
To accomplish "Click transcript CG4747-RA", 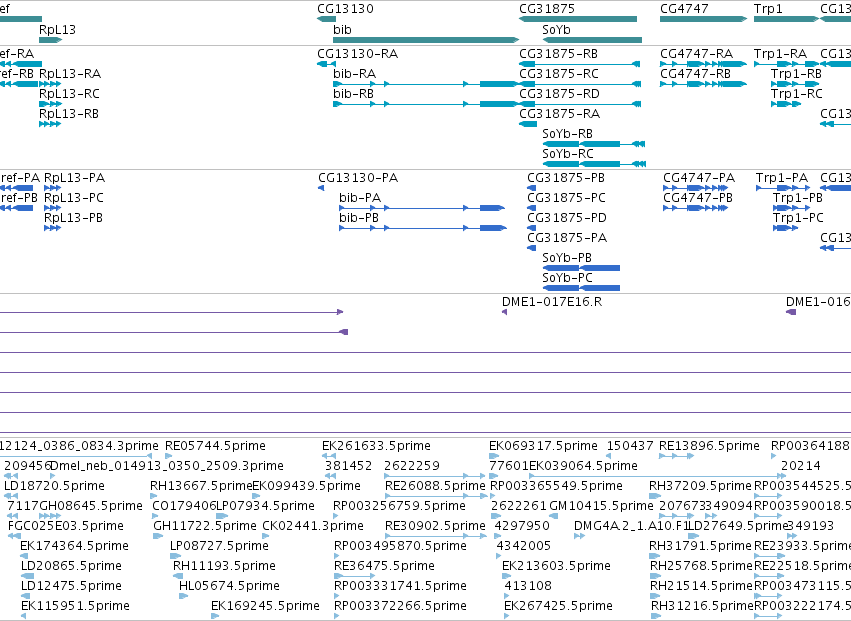I will point(696,54).
